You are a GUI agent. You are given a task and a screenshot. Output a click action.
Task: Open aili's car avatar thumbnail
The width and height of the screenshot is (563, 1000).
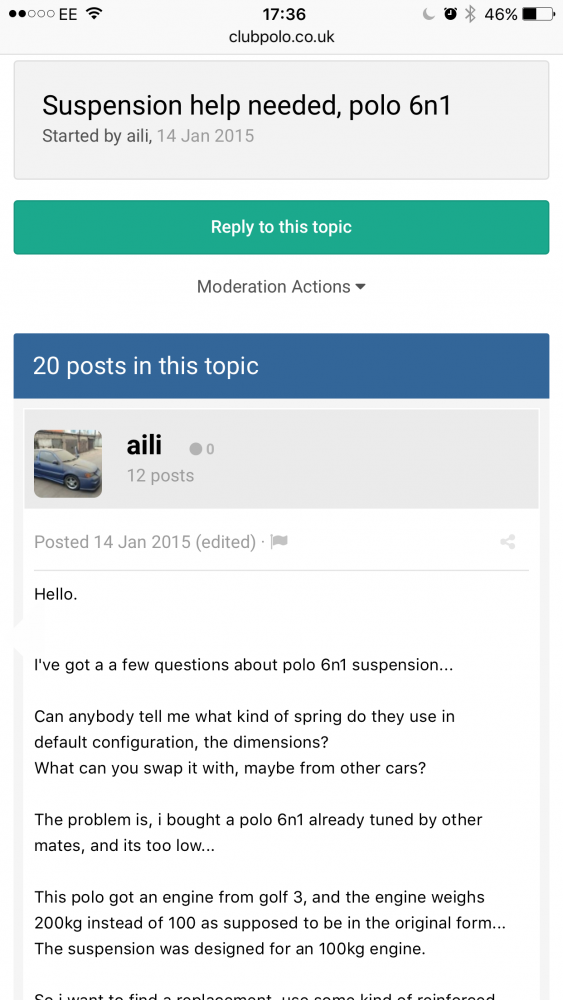68,464
